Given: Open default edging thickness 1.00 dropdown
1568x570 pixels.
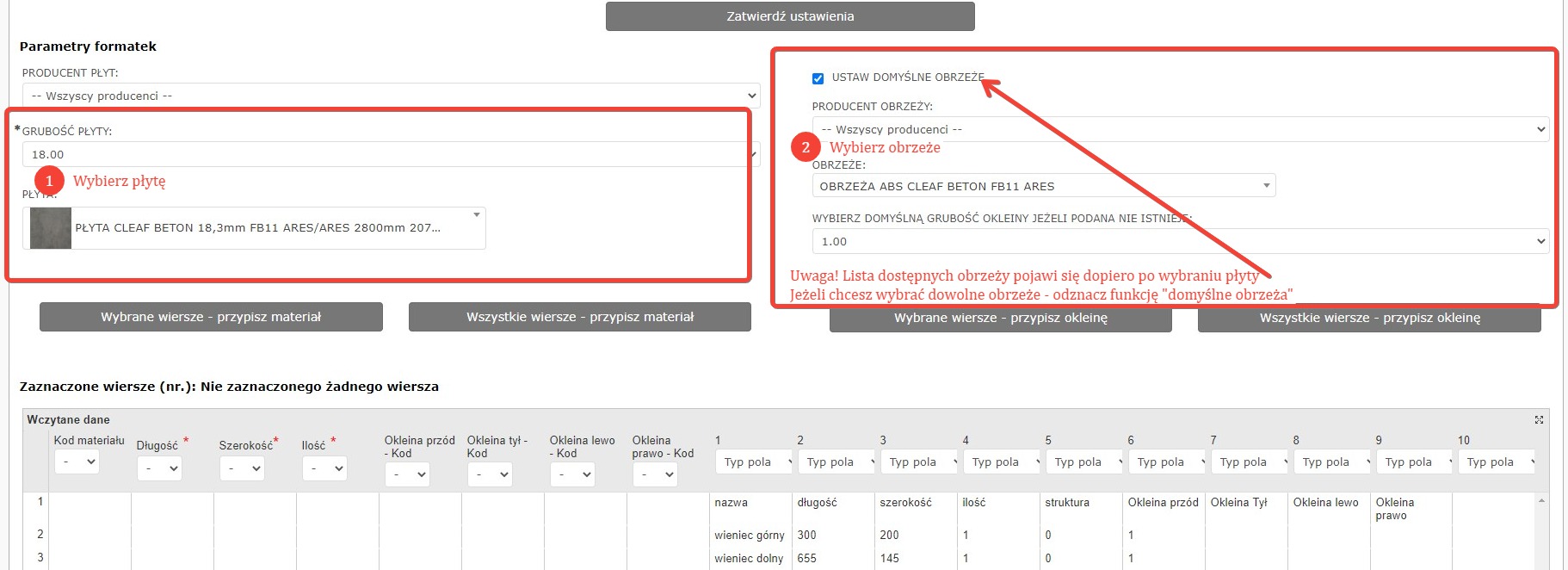Looking at the screenshot, I should click(1180, 241).
